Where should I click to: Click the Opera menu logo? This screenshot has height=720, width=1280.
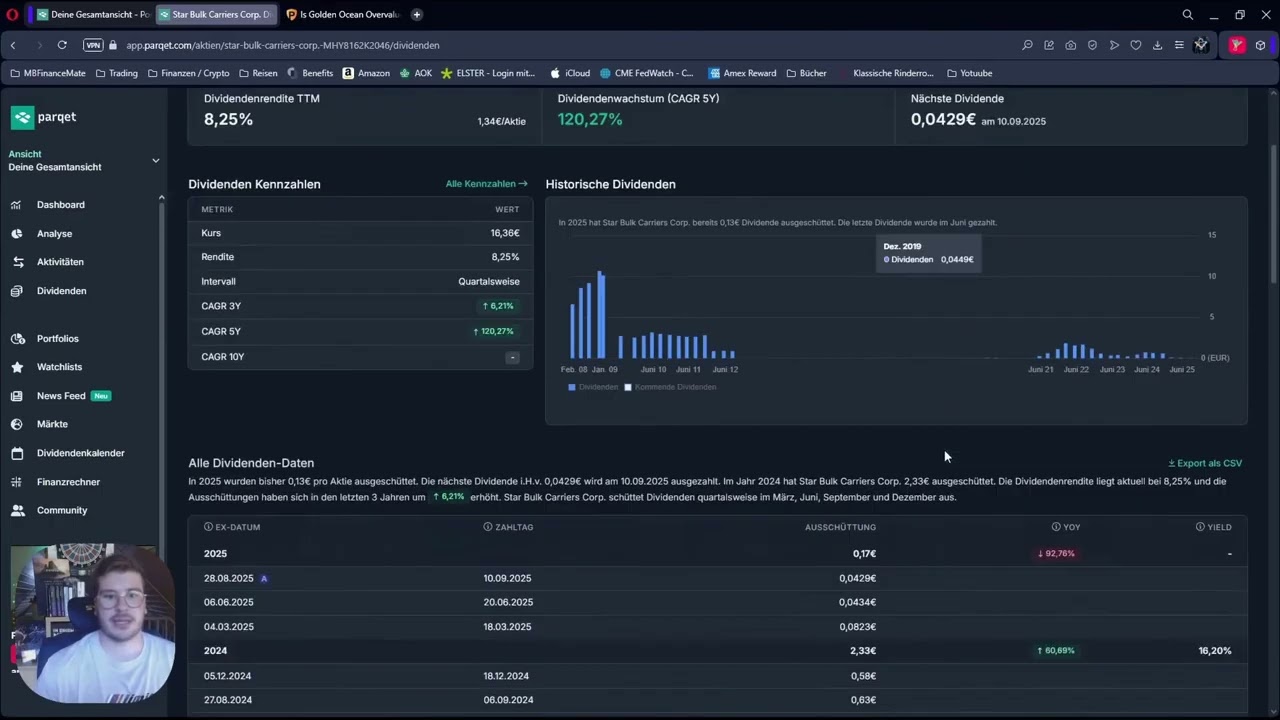coord(12,15)
